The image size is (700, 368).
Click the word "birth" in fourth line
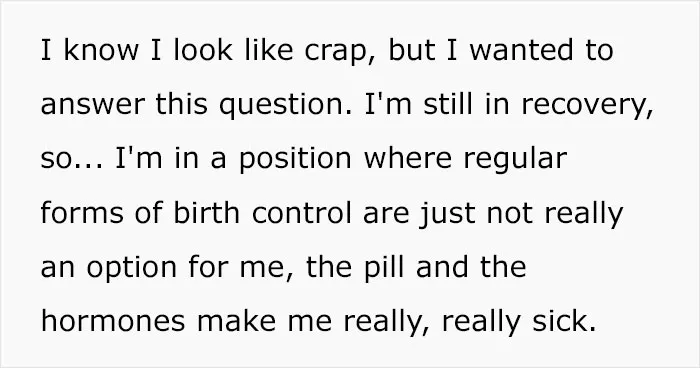pyautogui.click(x=207, y=213)
